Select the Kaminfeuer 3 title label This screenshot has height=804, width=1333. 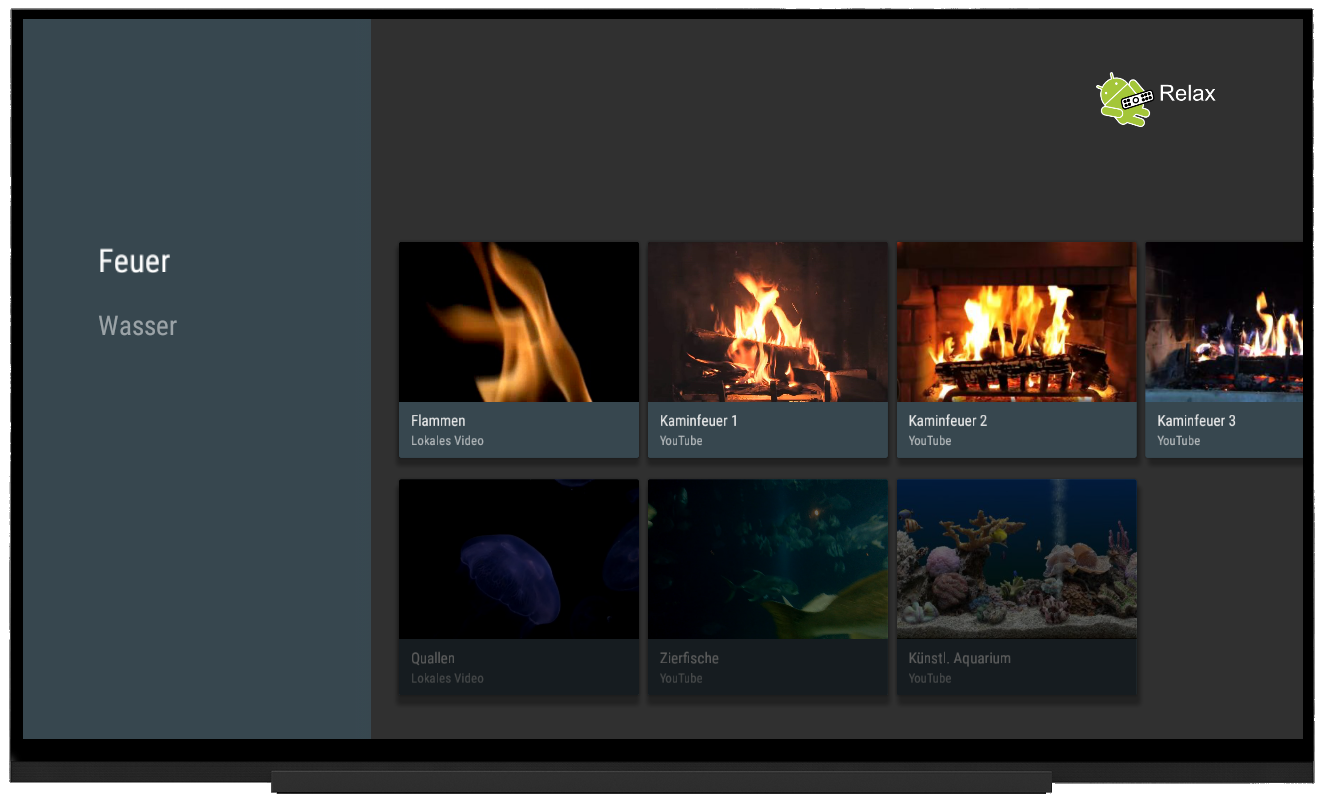[x=1196, y=421]
